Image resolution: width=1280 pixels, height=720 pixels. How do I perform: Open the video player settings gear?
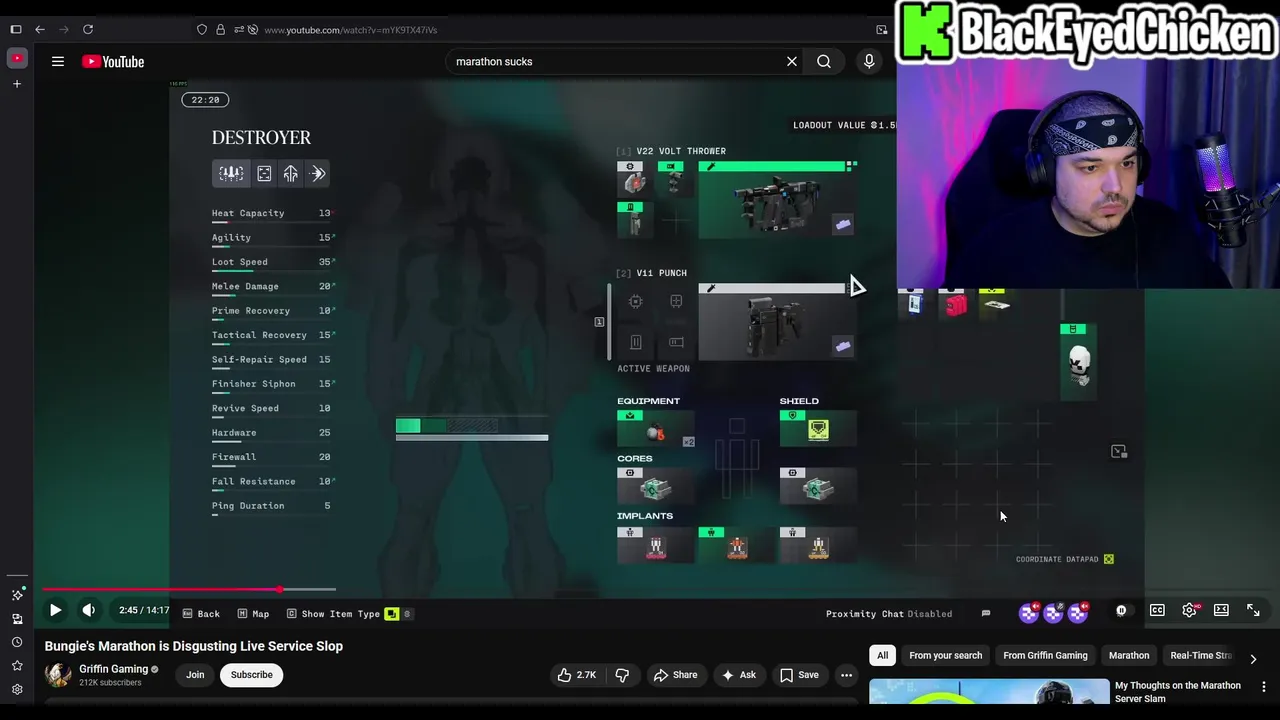(x=1189, y=610)
